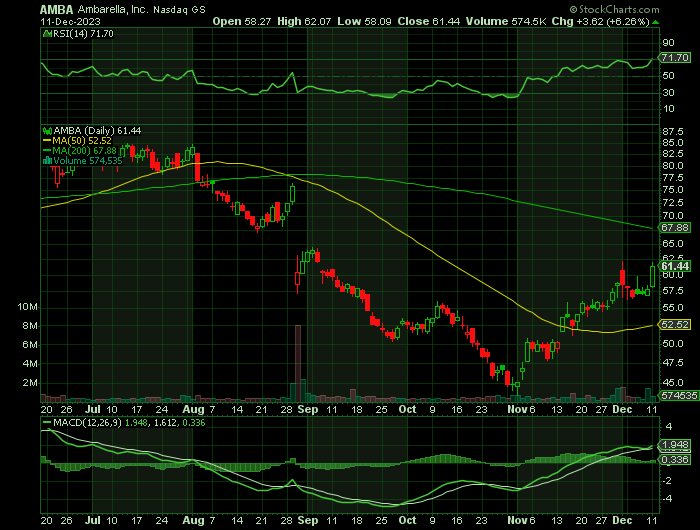Click the 87.5 price axis label

pos(674,132)
